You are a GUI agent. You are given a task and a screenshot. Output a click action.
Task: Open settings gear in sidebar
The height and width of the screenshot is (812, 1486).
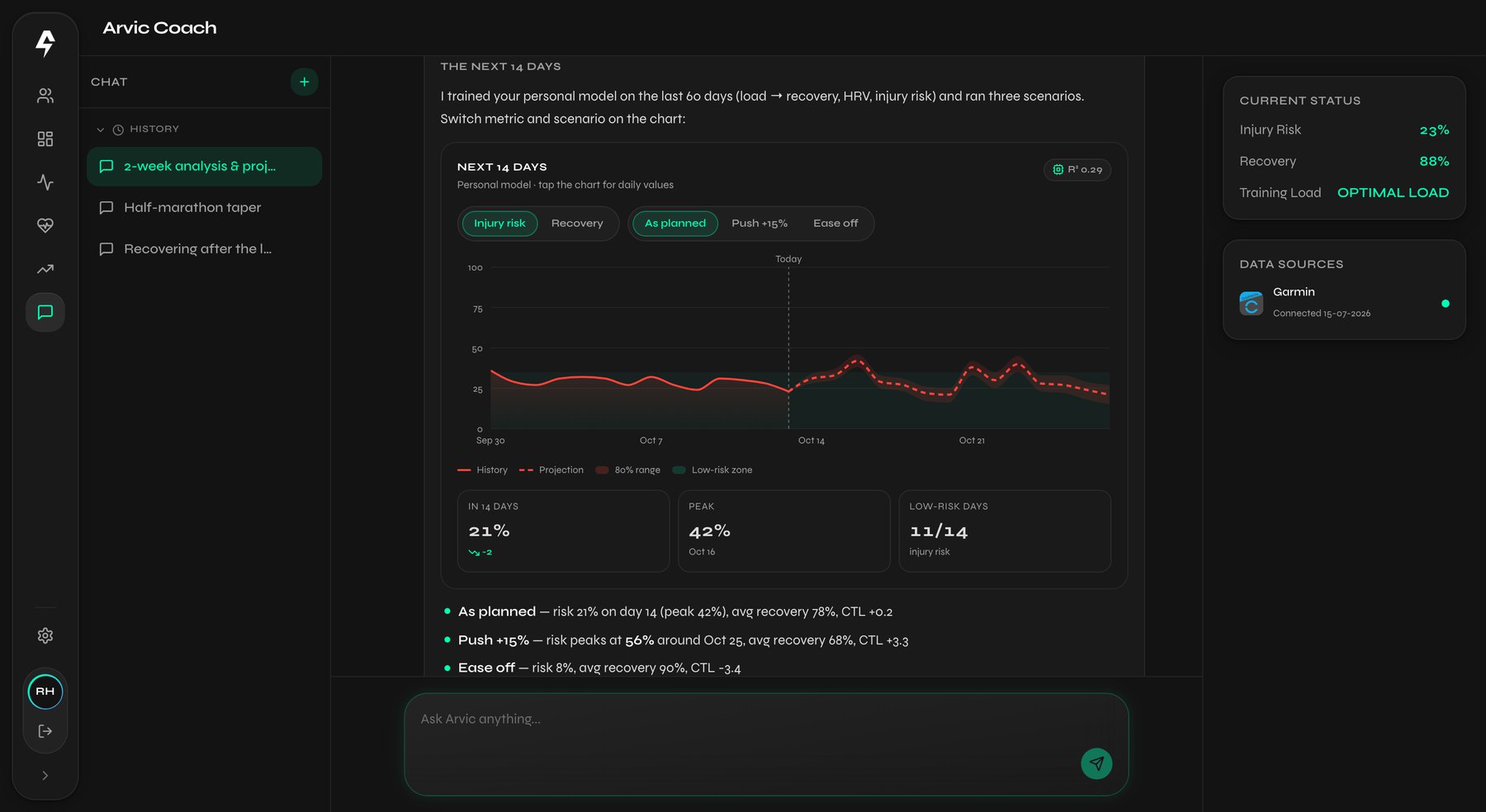[45, 635]
